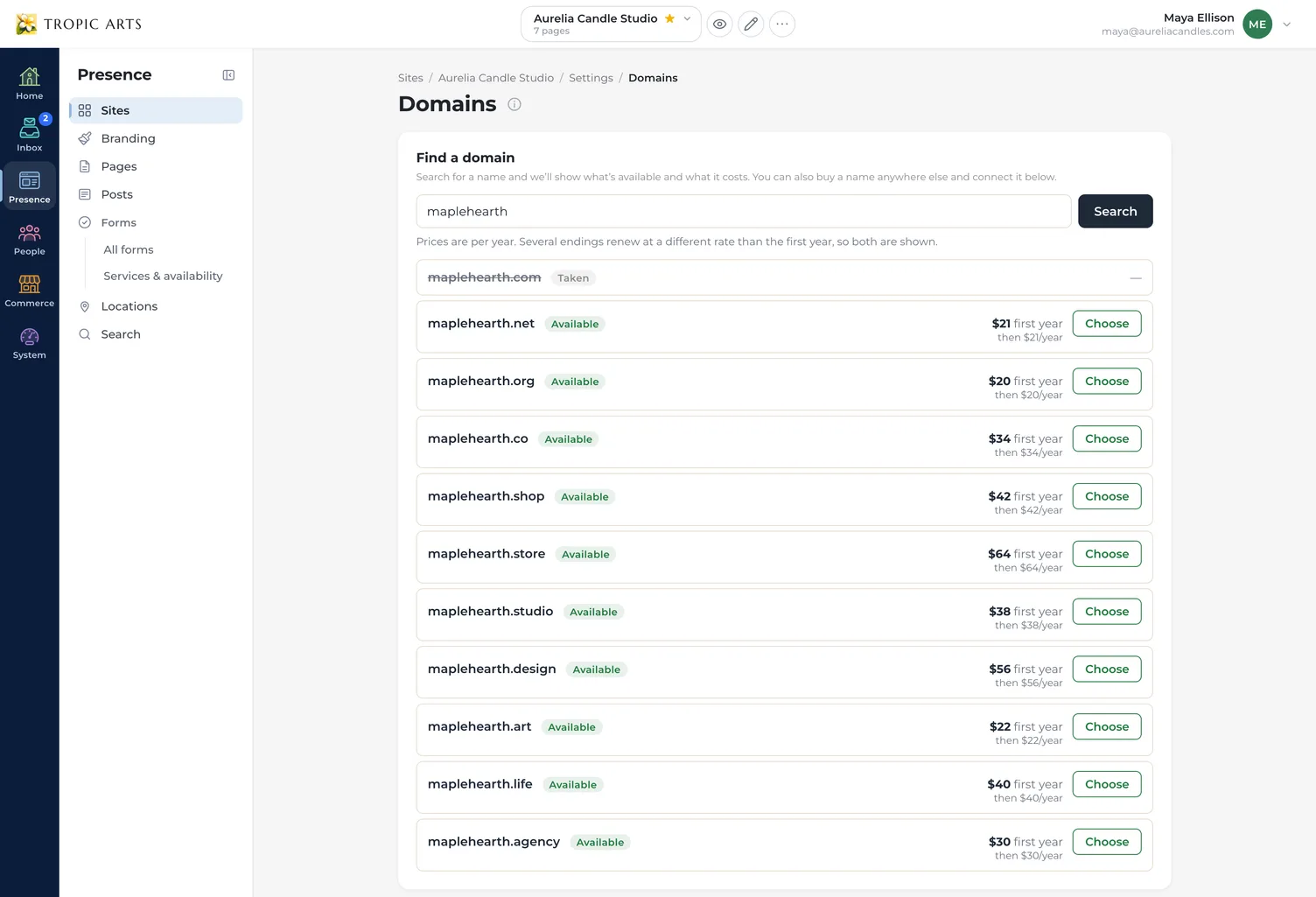
Task: Choose the maplehearth.shop domain
Action: pyautogui.click(x=1107, y=496)
